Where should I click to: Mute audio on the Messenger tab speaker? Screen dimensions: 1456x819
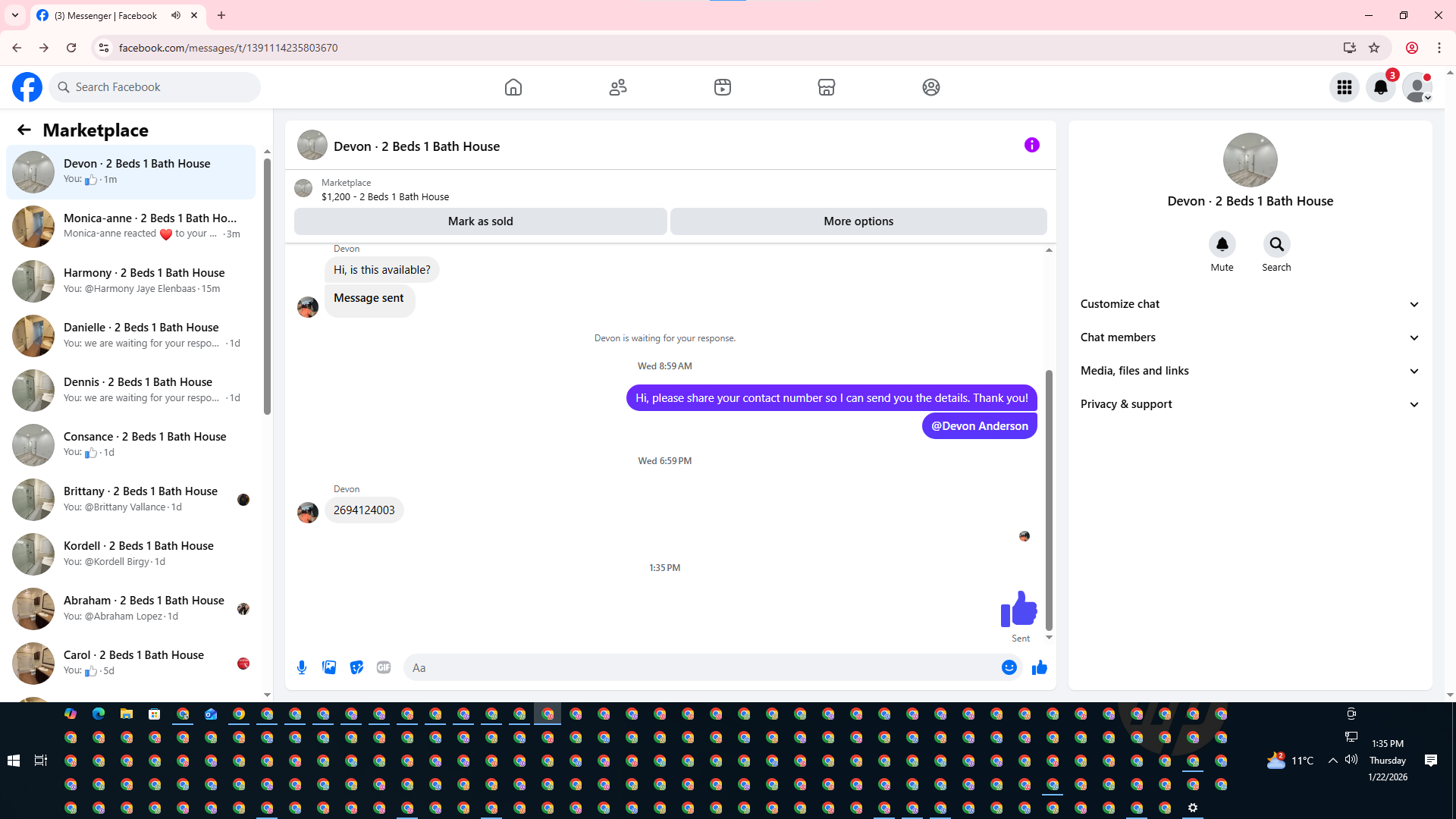click(176, 15)
